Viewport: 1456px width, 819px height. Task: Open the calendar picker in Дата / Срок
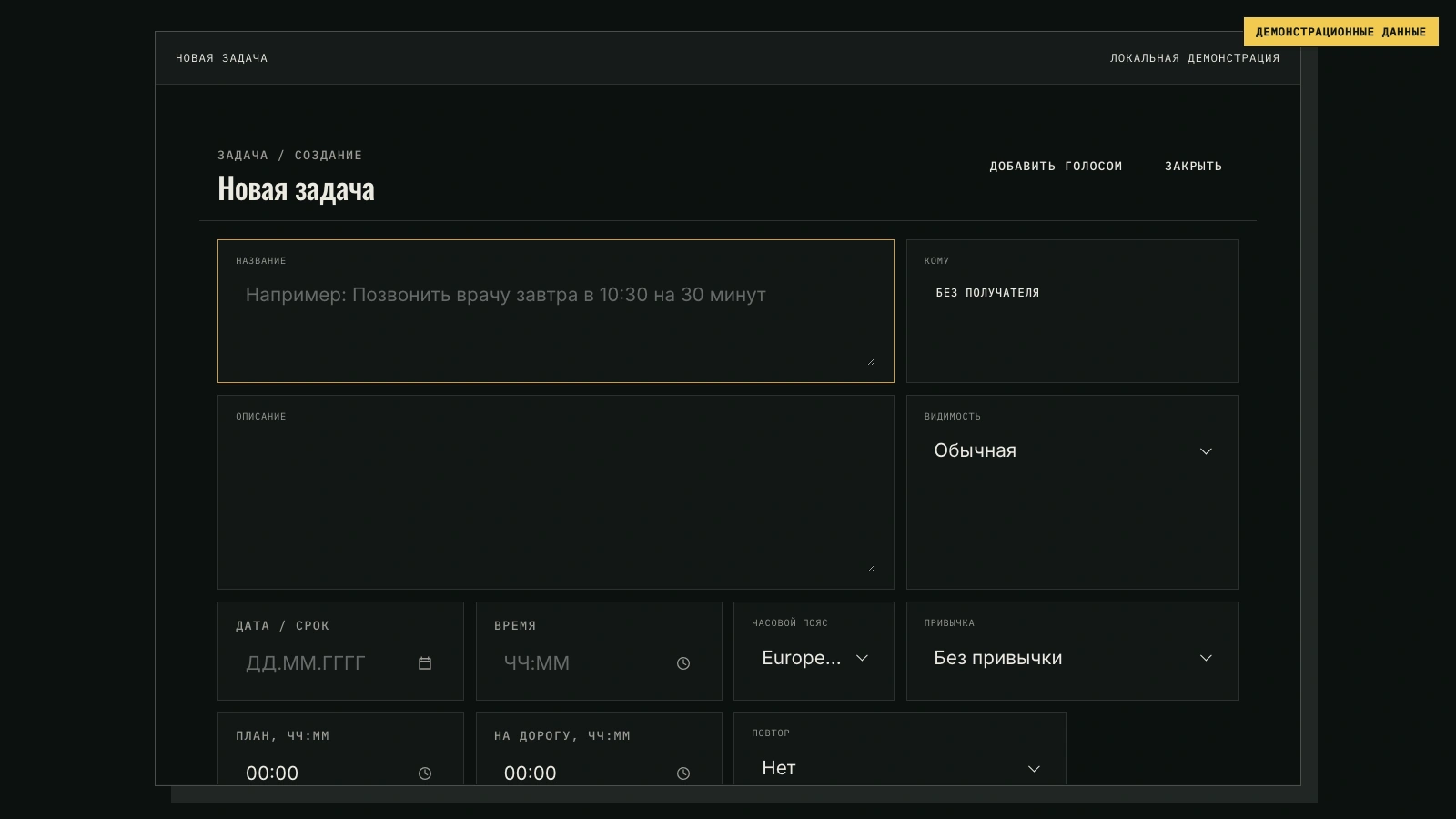click(425, 663)
